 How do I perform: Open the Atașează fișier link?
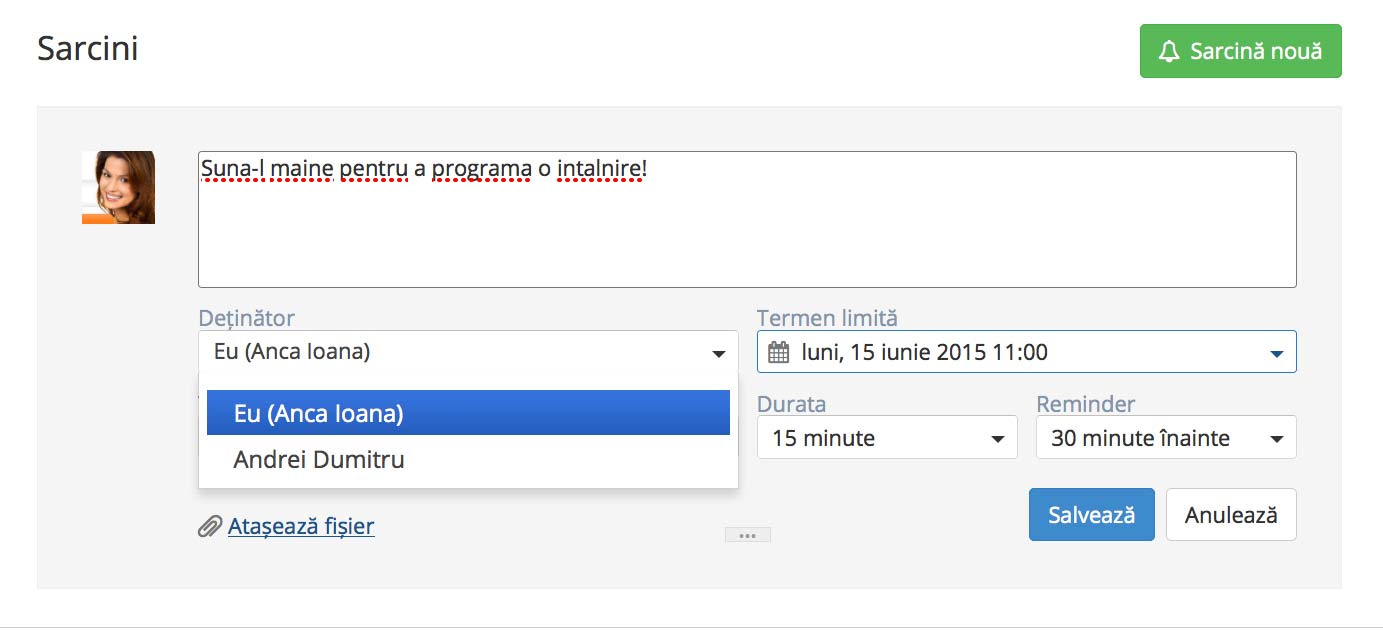point(301,526)
